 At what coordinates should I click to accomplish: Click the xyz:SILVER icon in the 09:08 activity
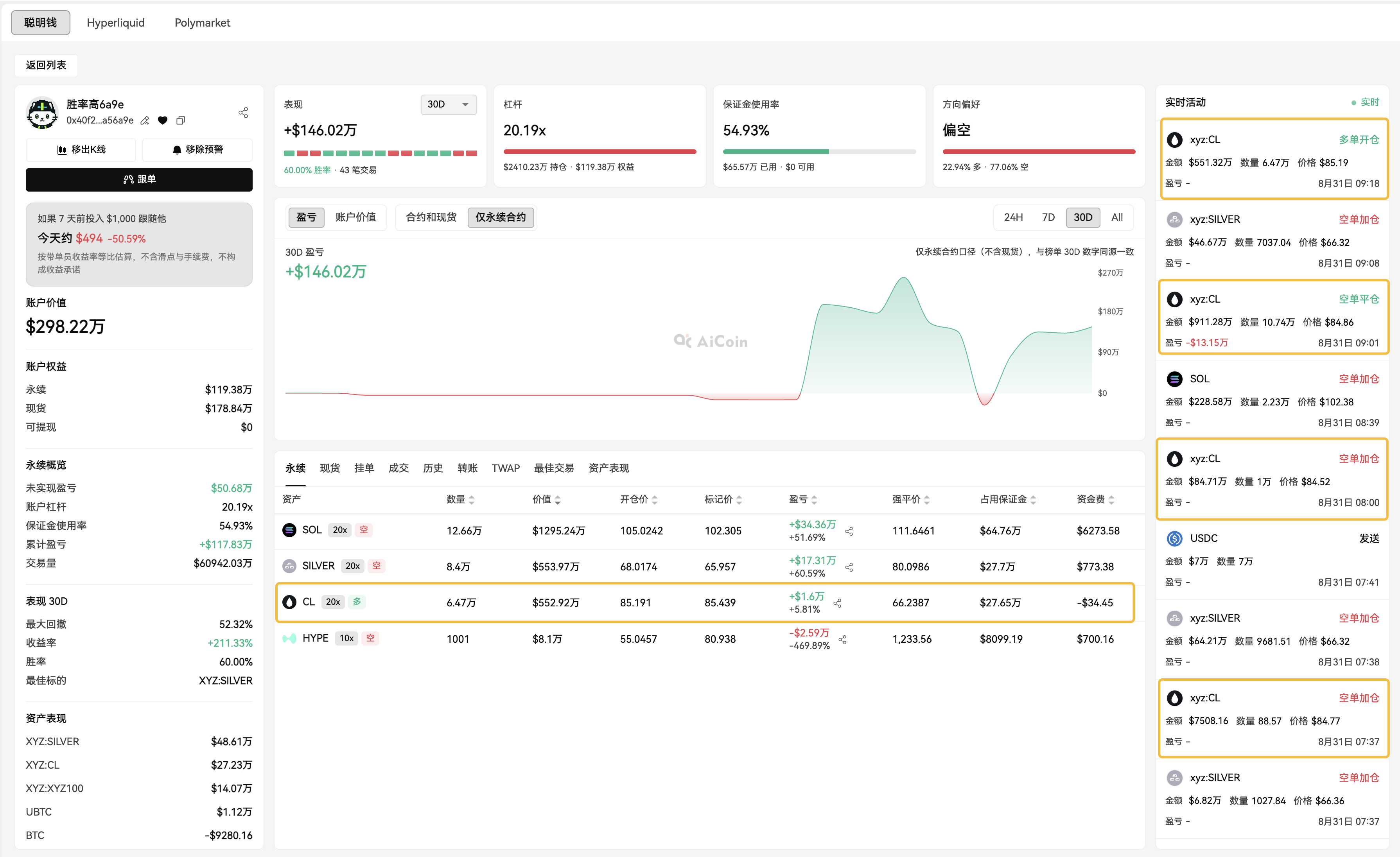point(1174,219)
